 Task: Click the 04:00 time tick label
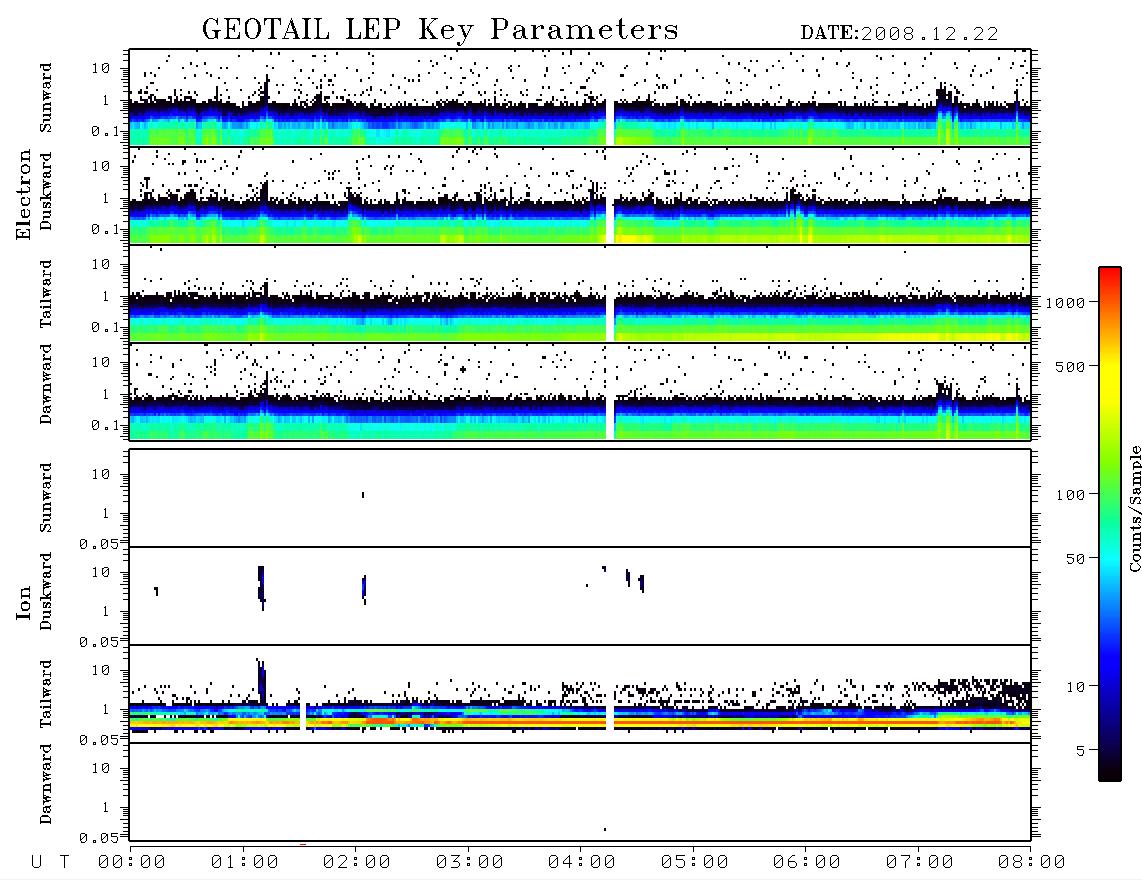click(x=582, y=862)
